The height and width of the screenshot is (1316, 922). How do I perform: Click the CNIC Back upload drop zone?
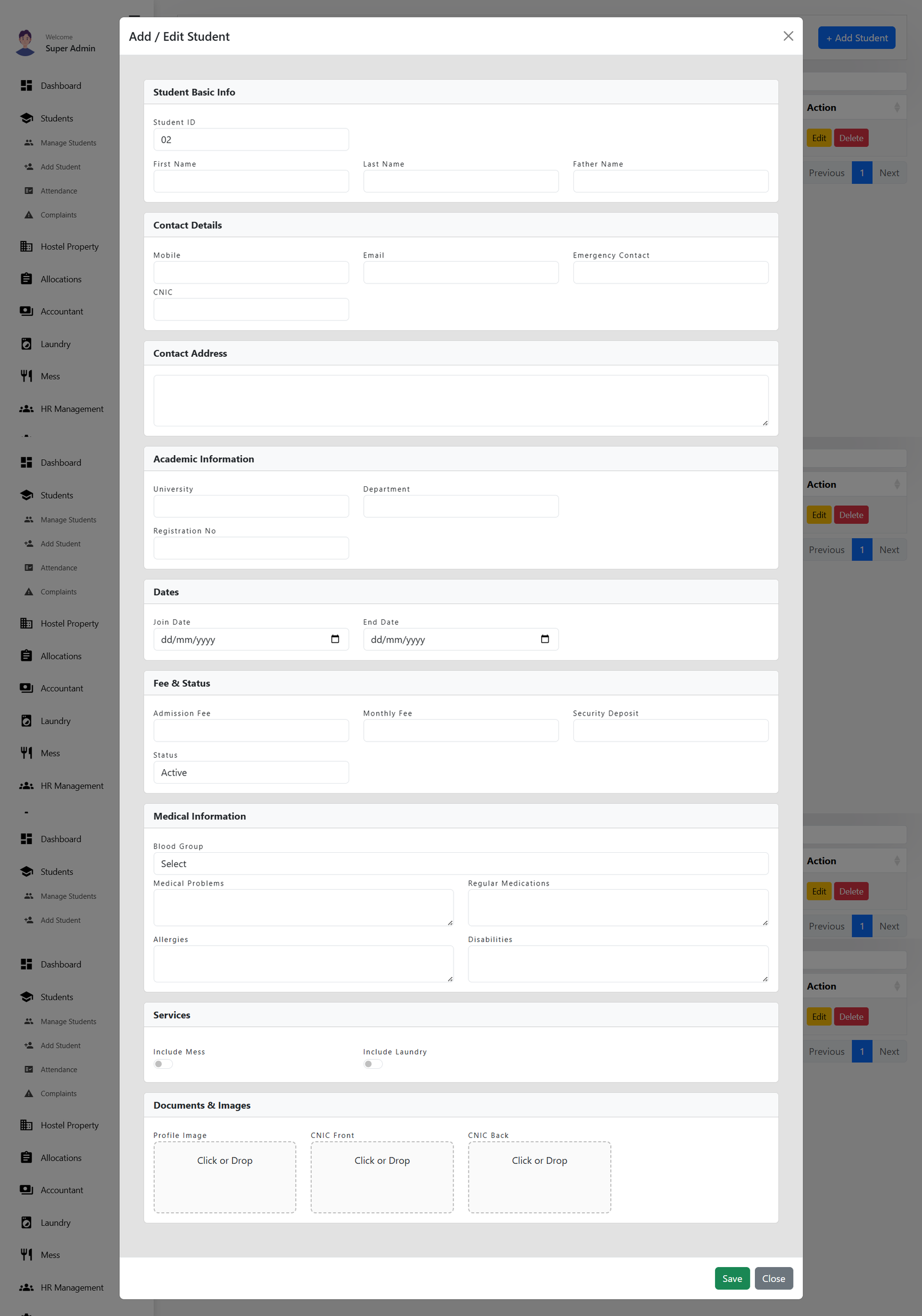[x=539, y=1177]
